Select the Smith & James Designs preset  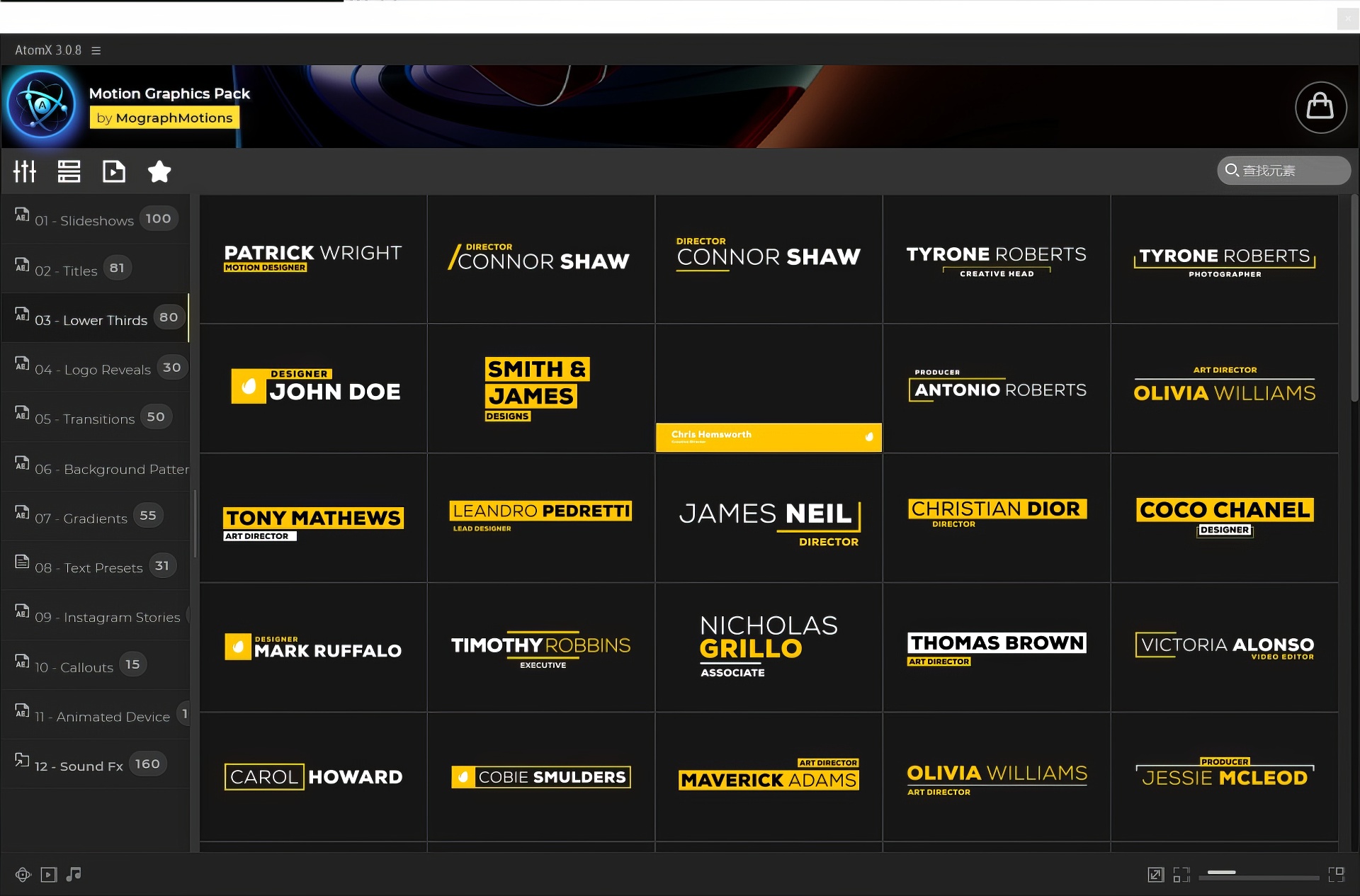[x=541, y=389]
